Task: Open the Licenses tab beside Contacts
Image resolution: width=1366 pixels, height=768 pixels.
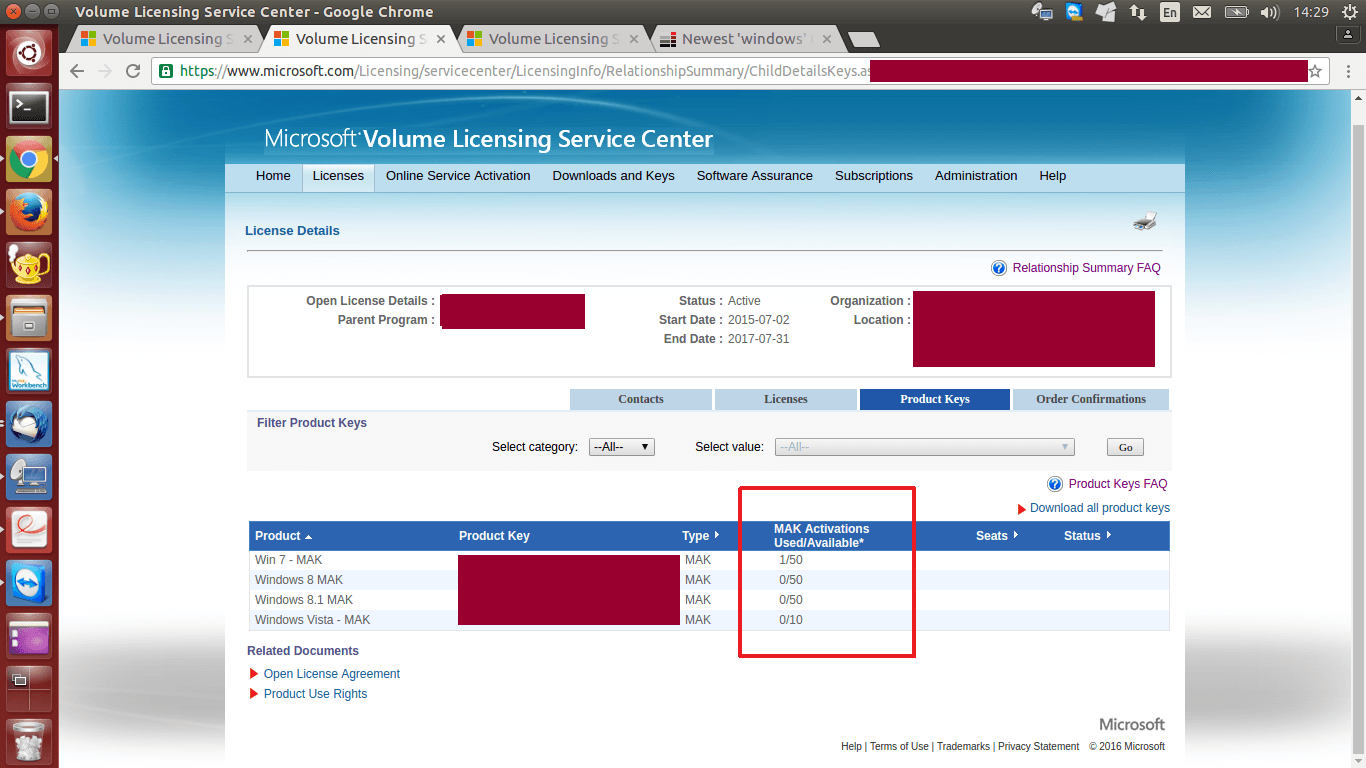Action: coord(786,399)
